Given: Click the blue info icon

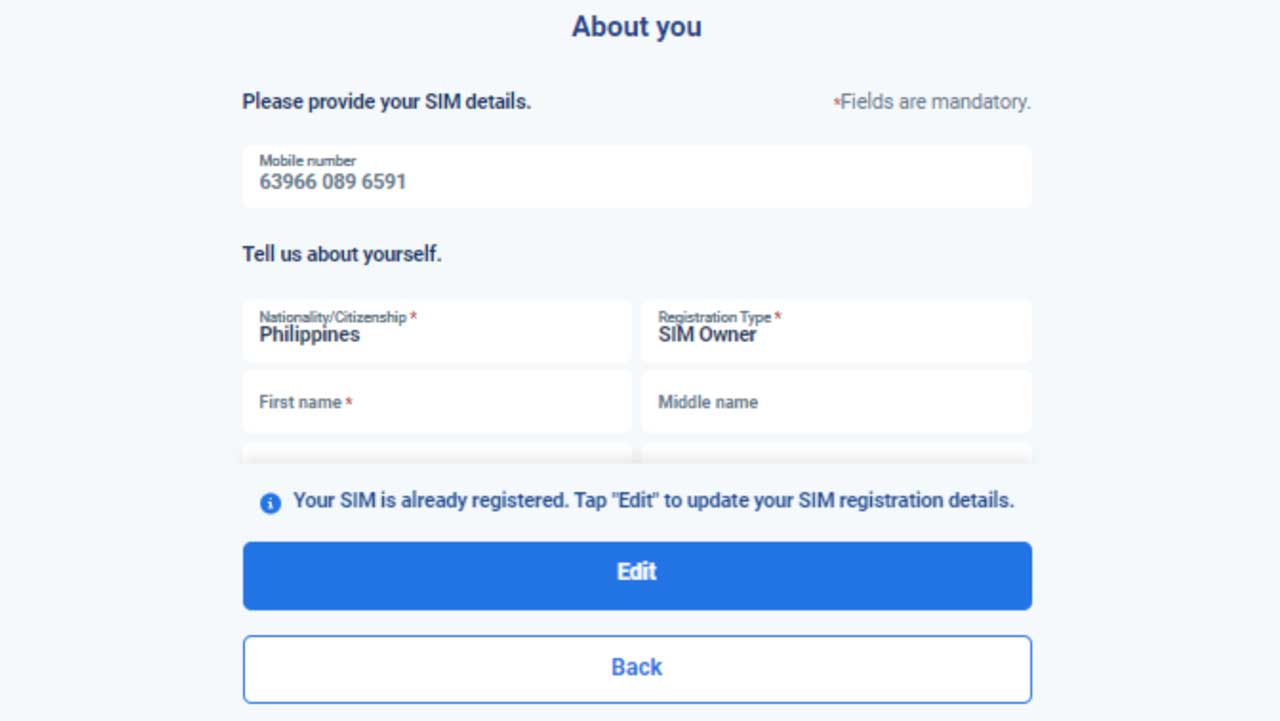Looking at the screenshot, I should 270,503.
